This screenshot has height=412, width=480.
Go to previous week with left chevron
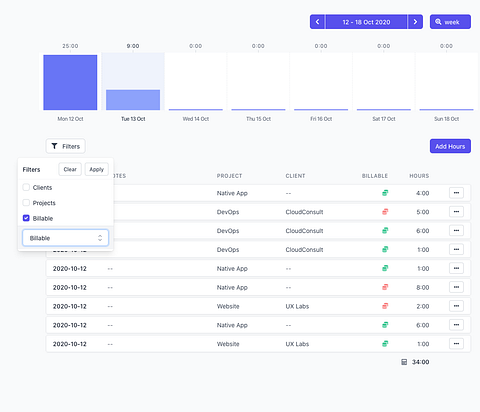point(317,22)
